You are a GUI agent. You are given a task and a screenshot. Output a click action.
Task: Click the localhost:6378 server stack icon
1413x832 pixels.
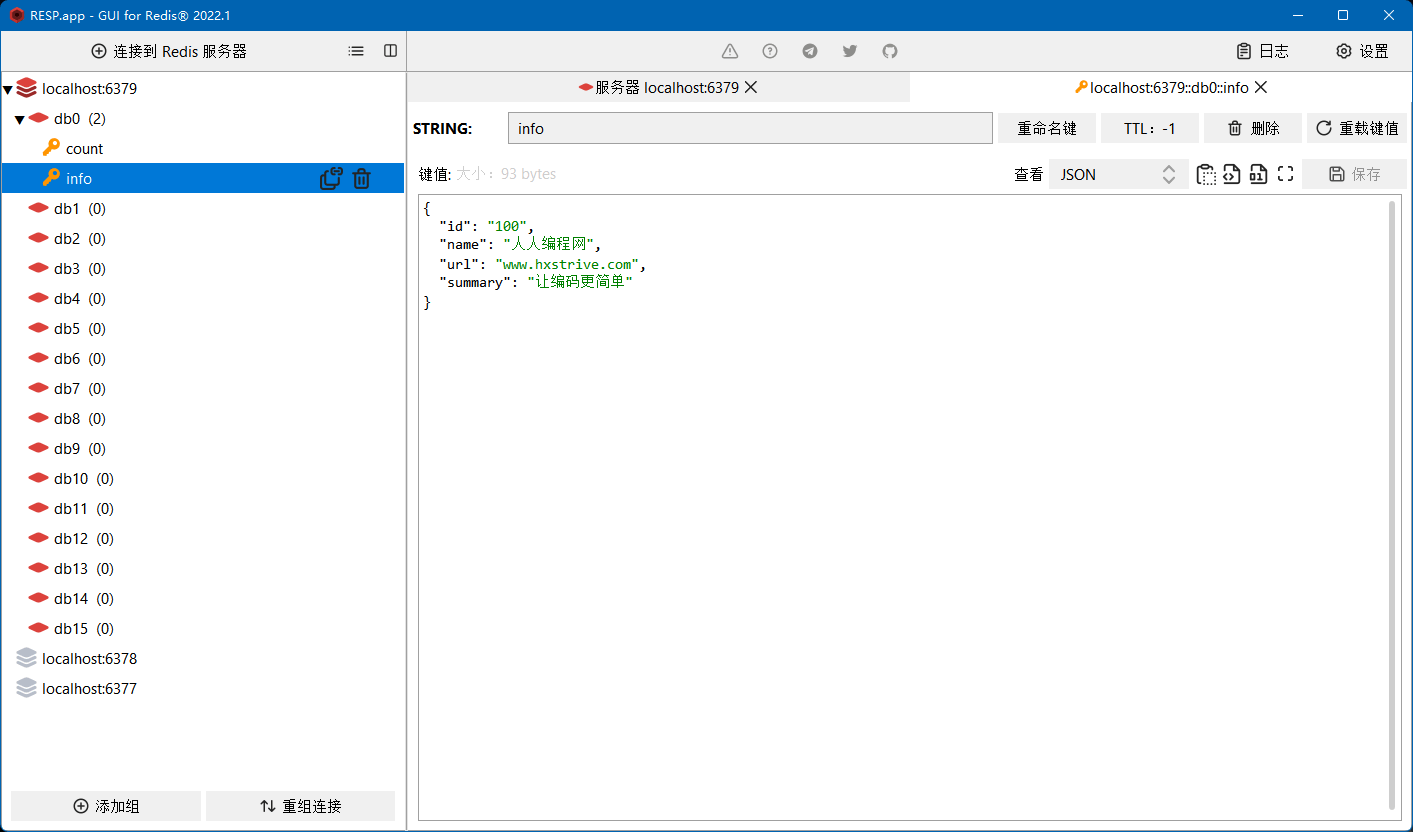coord(27,658)
